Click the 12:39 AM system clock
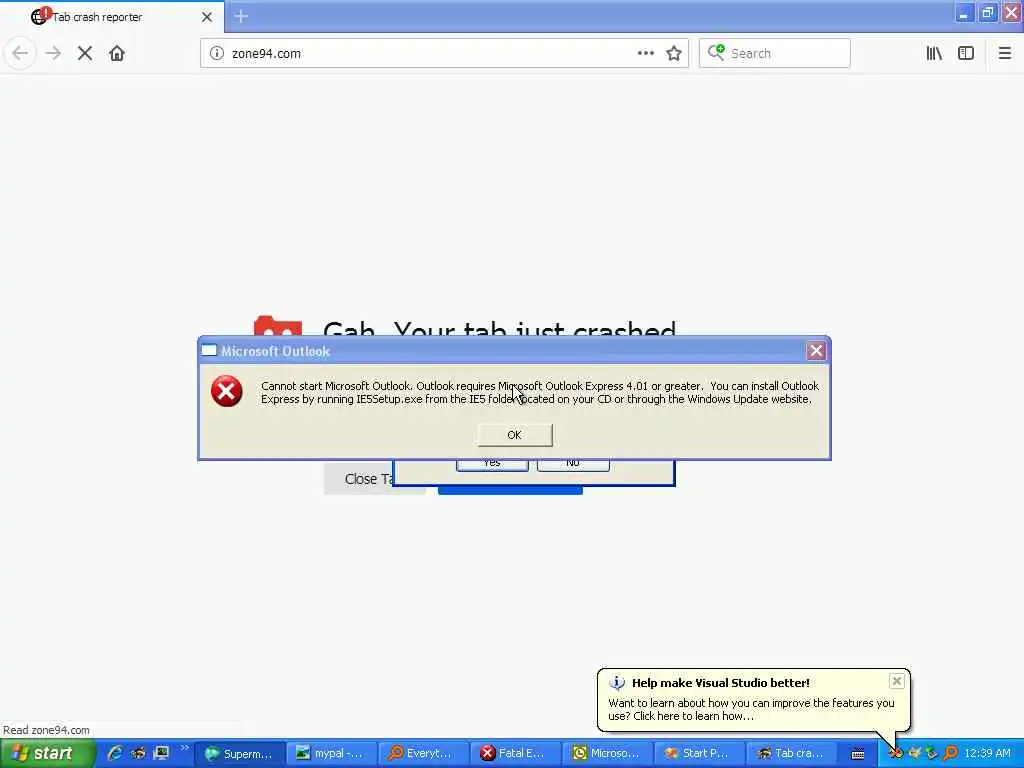Screen dimensions: 1024x768 point(987,753)
